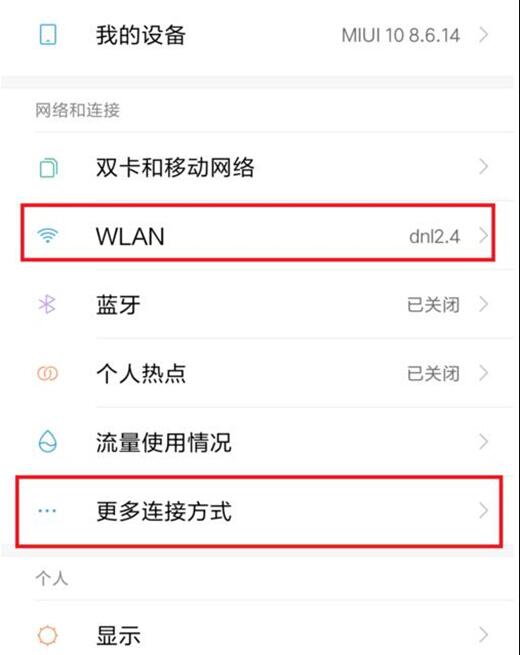Tap the dual SIM card icon
The width and height of the screenshot is (520, 655).
pos(48,168)
